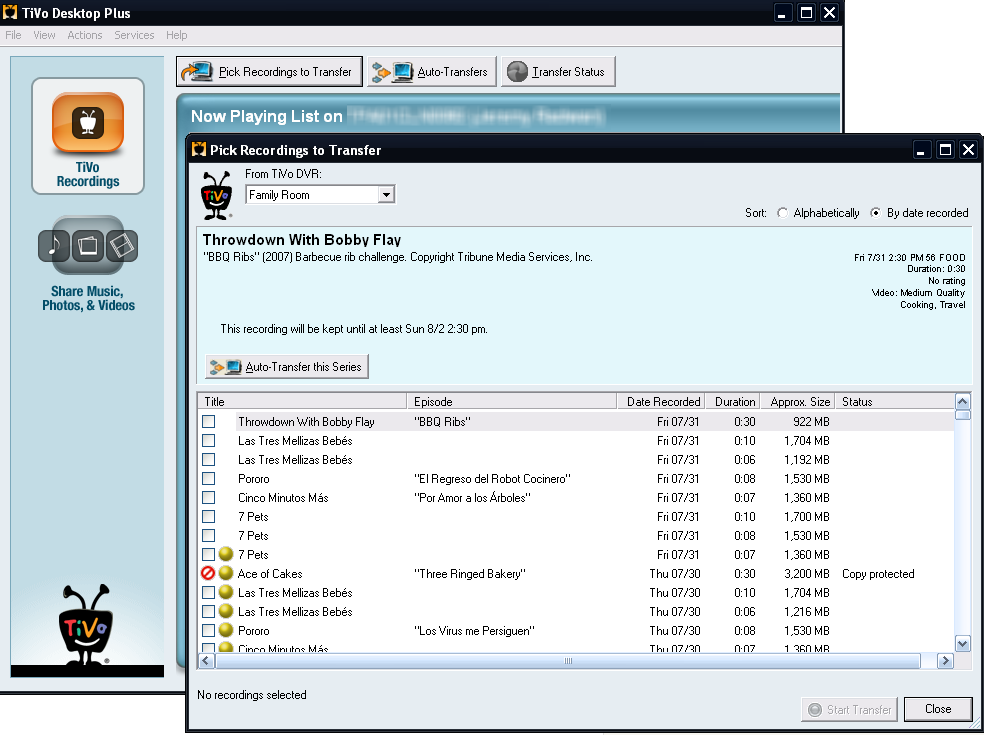This screenshot has width=987, height=735.
Task: Close the TiVo Desktop Plus main window
Action: (x=830, y=13)
